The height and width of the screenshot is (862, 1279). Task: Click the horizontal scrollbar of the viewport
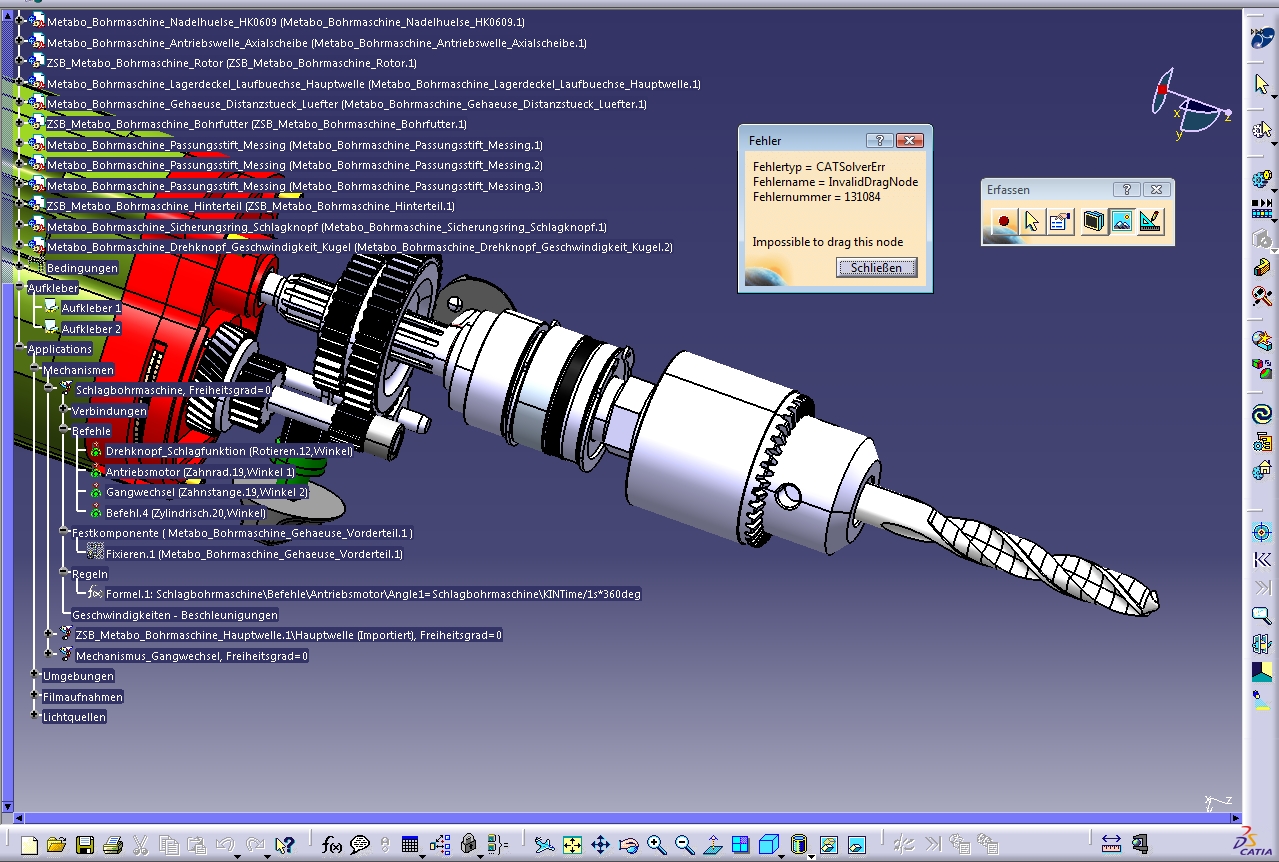pyautogui.click(x=626, y=818)
